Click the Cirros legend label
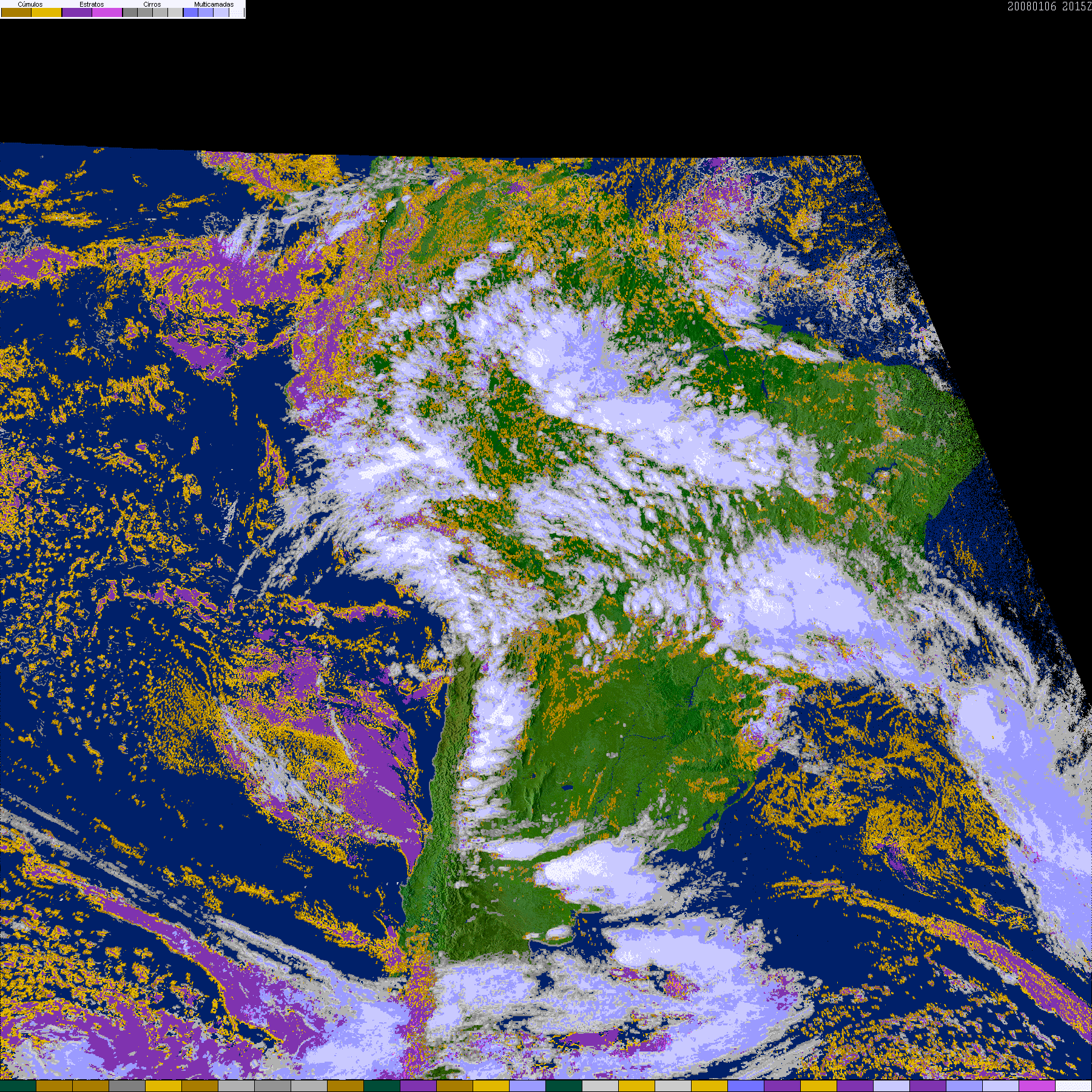 click(x=152, y=4)
